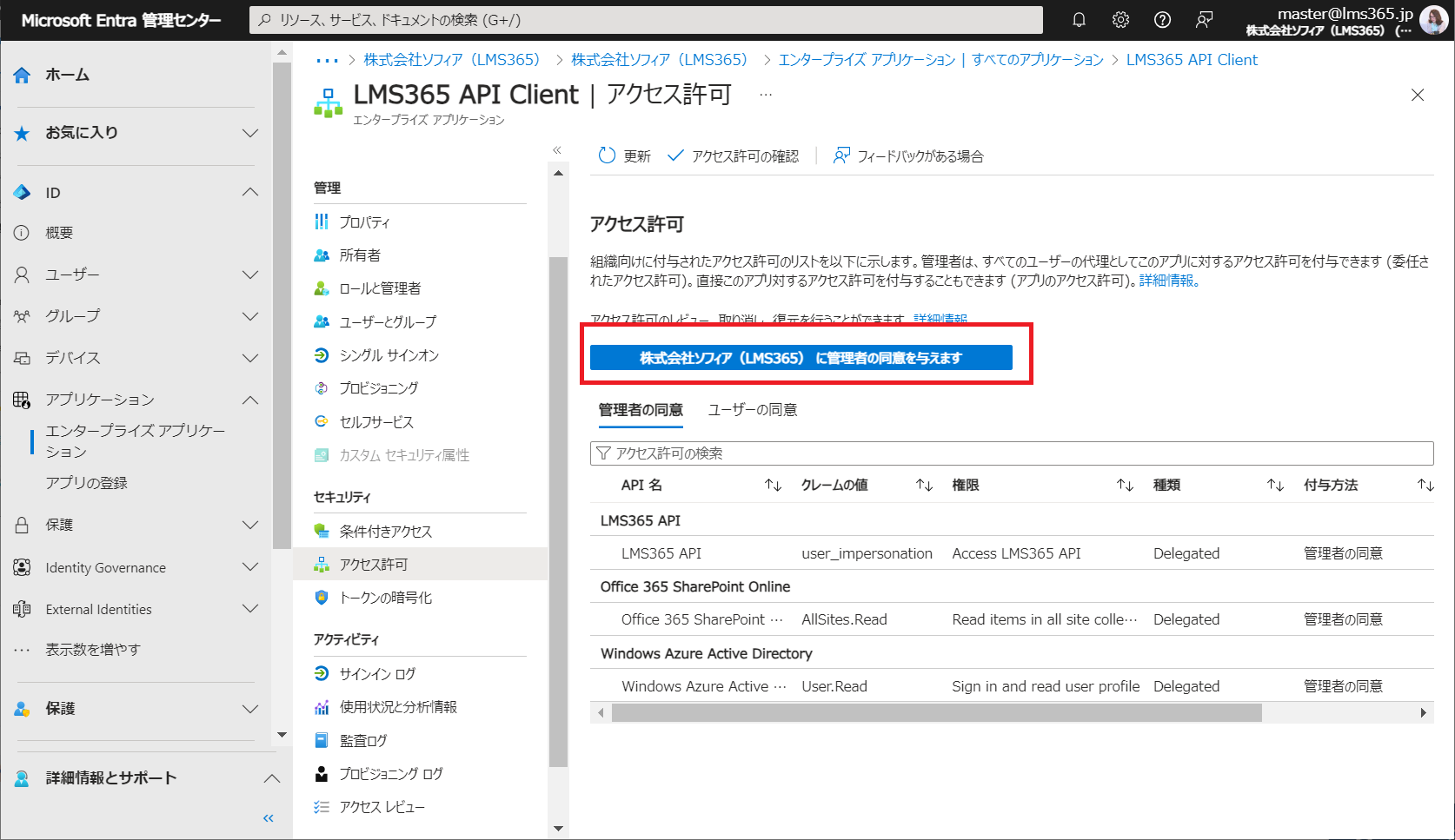Sort by クレームの値 column arrows
Viewport: 1455px width, 840px height.
coord(924,486)
